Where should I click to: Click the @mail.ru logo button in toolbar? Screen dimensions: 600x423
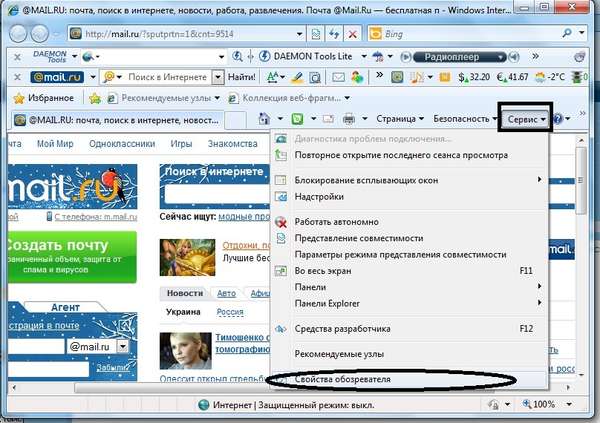tap(56, 76)
